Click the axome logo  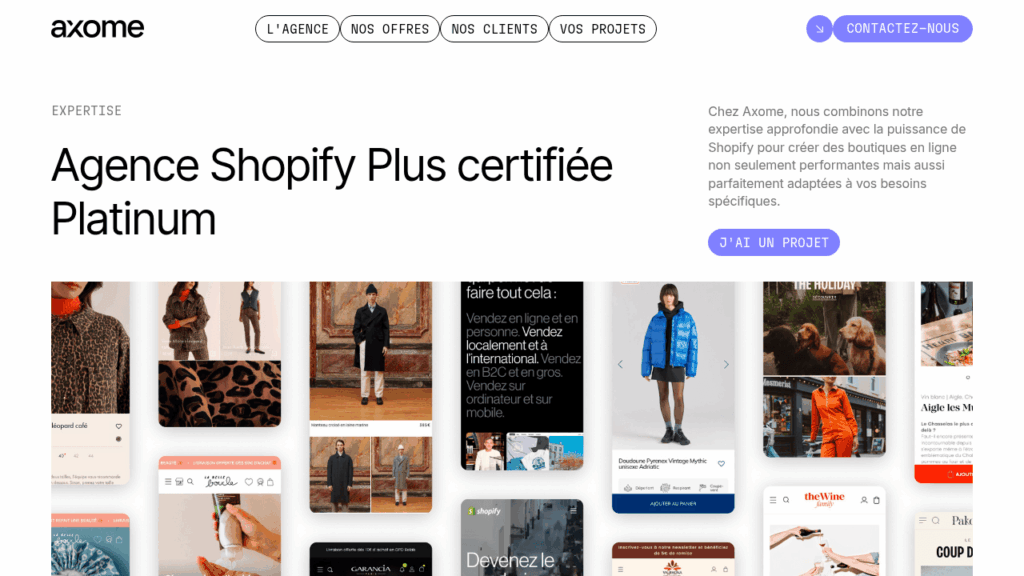tap(97, 28)
